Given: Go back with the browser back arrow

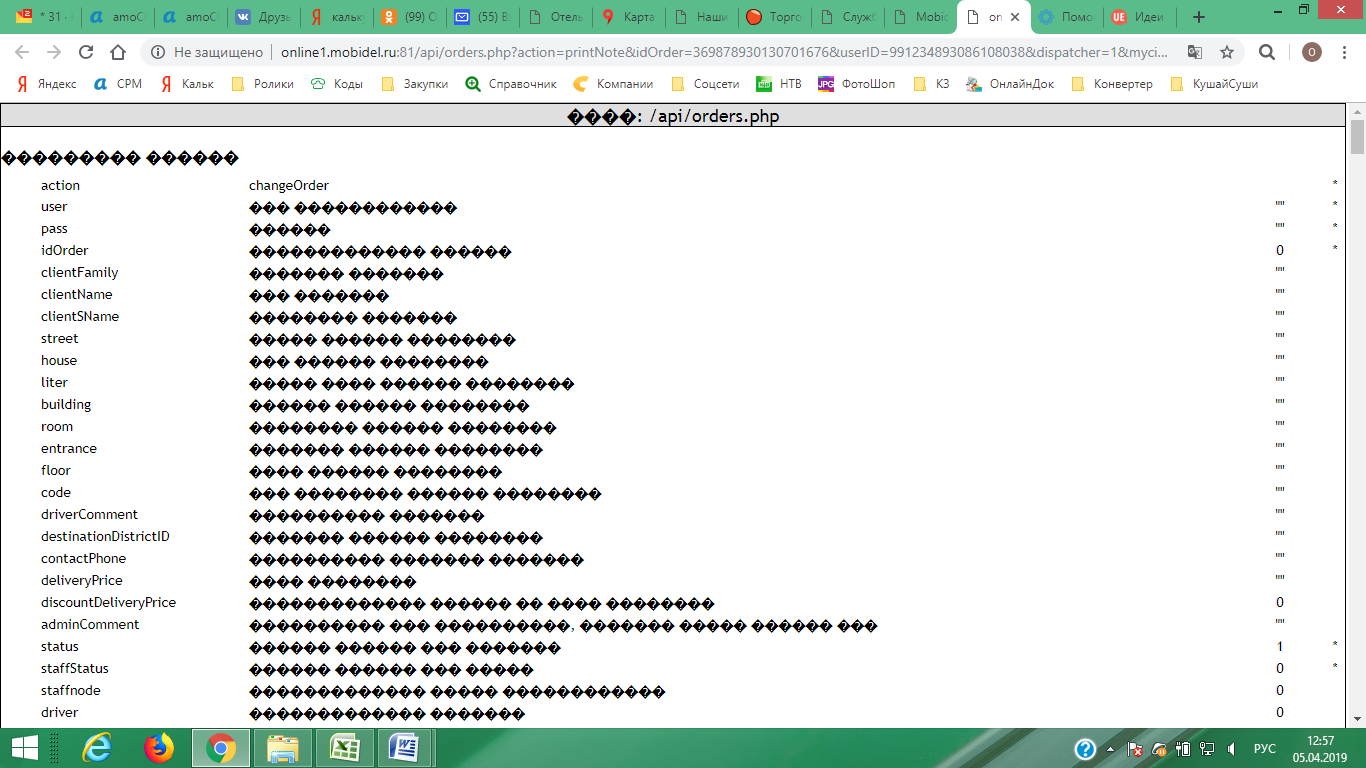Looking at the screenshot, I should 22,52.
